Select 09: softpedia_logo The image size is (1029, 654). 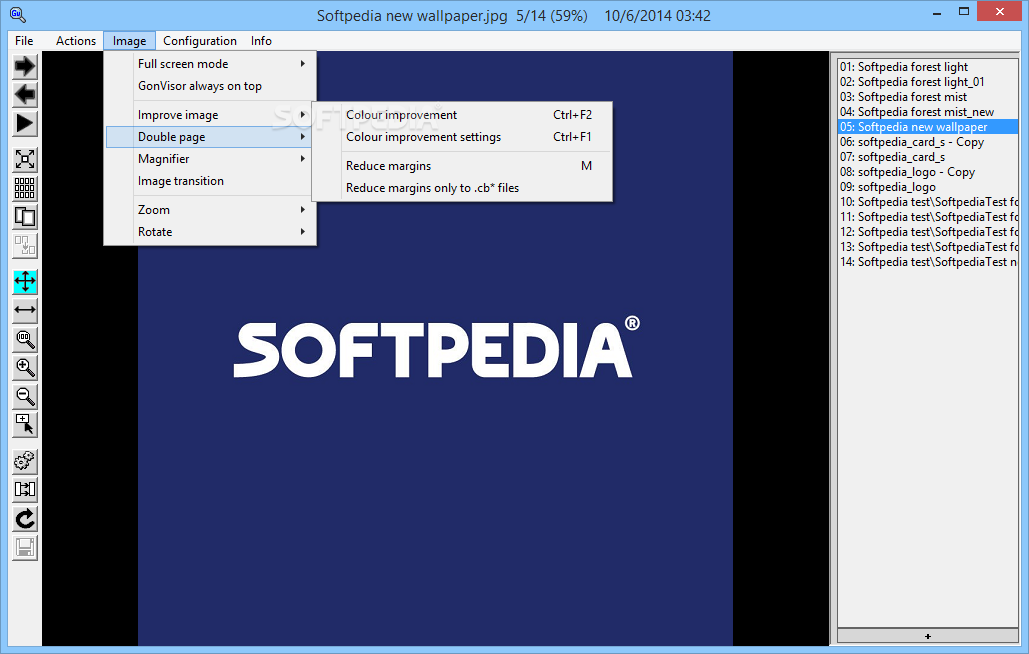928,188
